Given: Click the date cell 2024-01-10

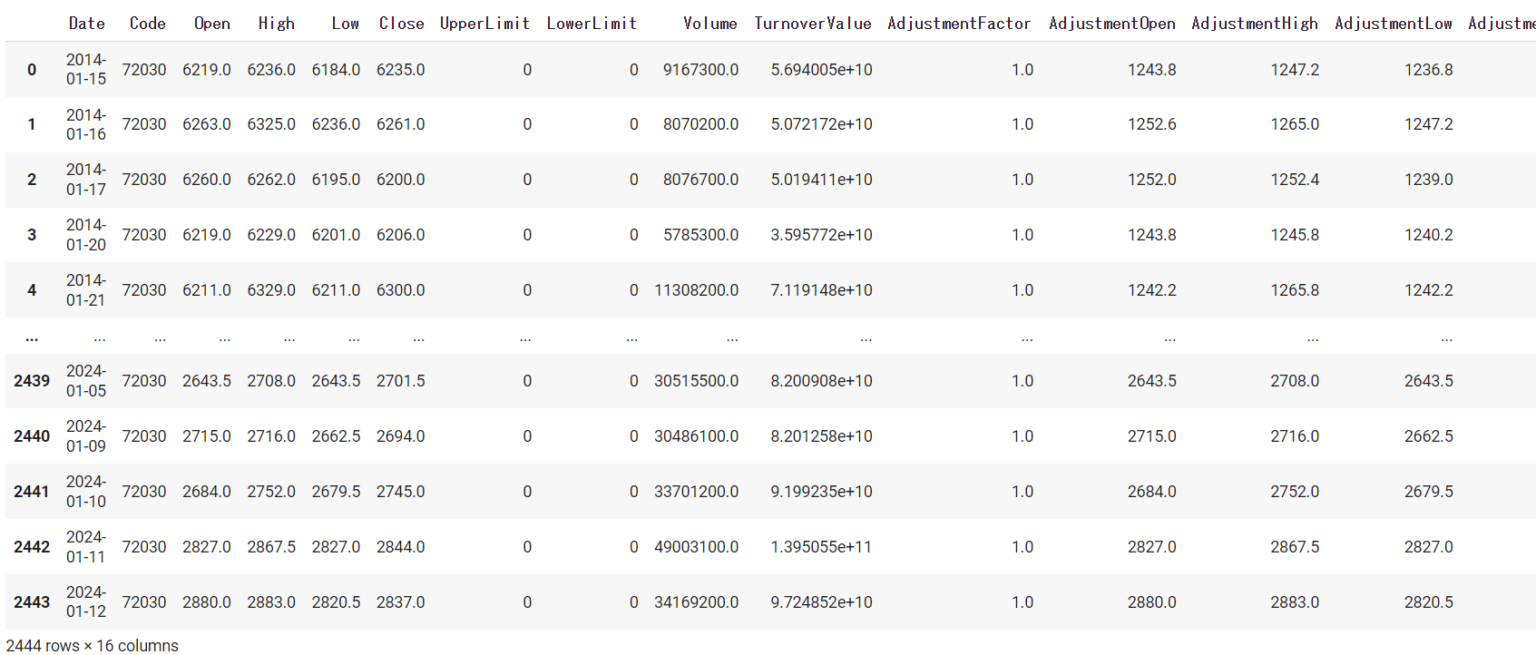Looking at the screenshot, I should click(x=86, y=492).
